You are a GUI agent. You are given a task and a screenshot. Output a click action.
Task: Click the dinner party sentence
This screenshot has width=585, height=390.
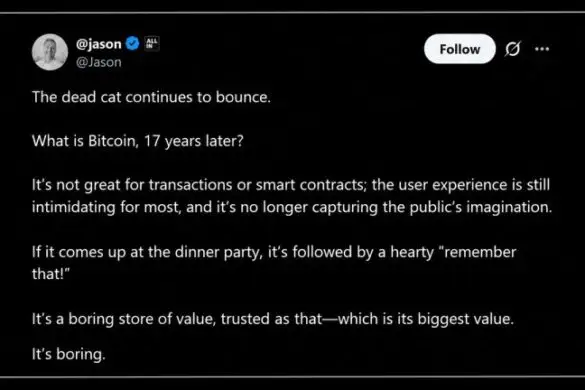click(274, 252)
